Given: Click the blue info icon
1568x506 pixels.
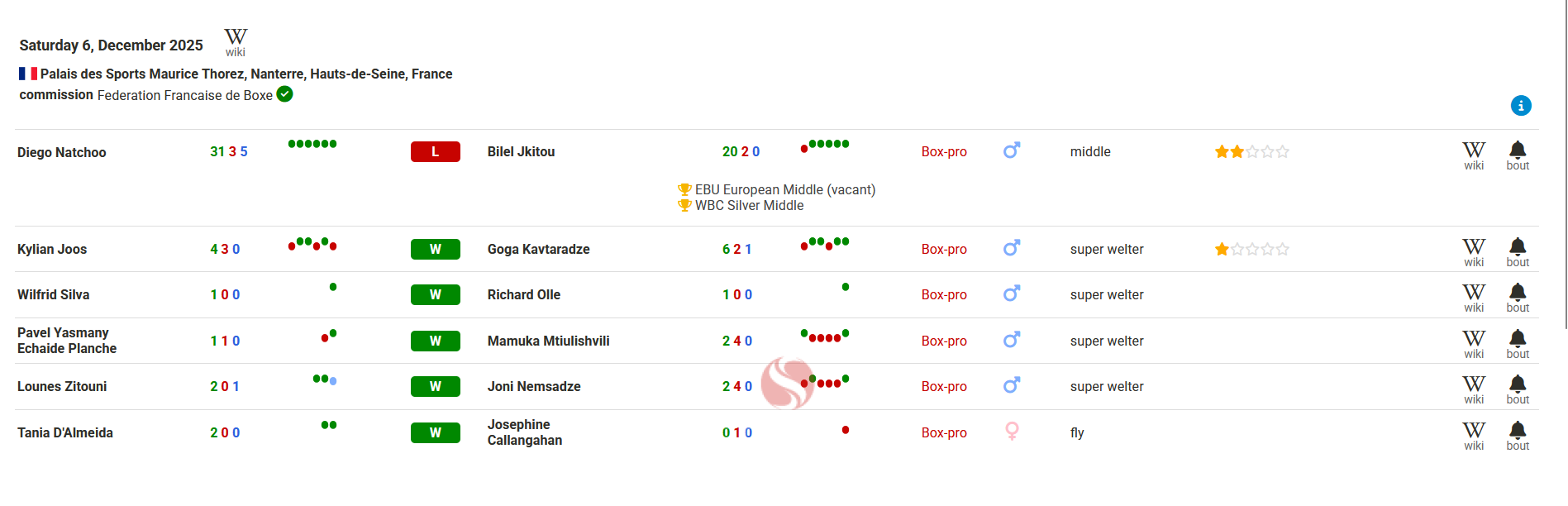Looking at the screenshot, I should pos(1521,106).
